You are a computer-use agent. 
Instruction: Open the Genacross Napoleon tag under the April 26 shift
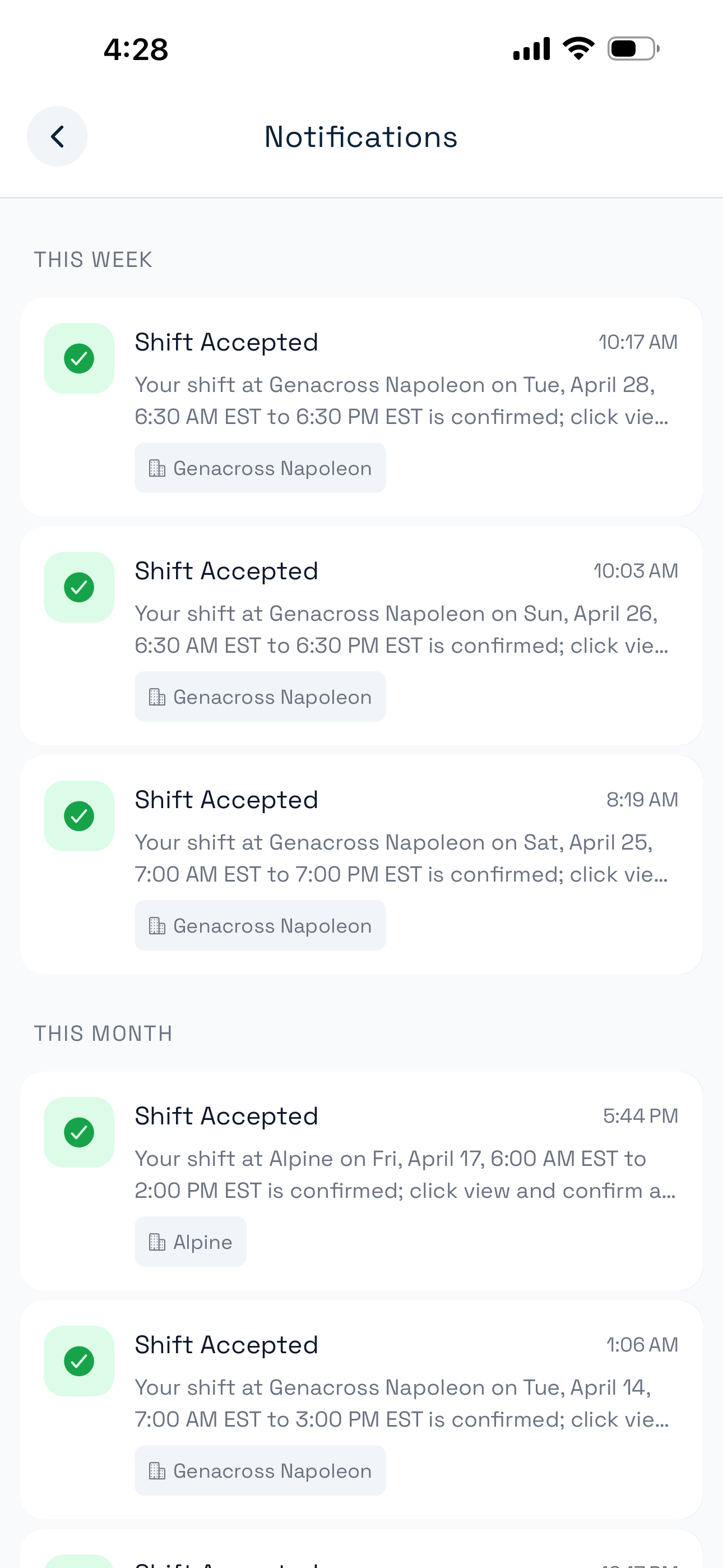[x=261, y=697]
